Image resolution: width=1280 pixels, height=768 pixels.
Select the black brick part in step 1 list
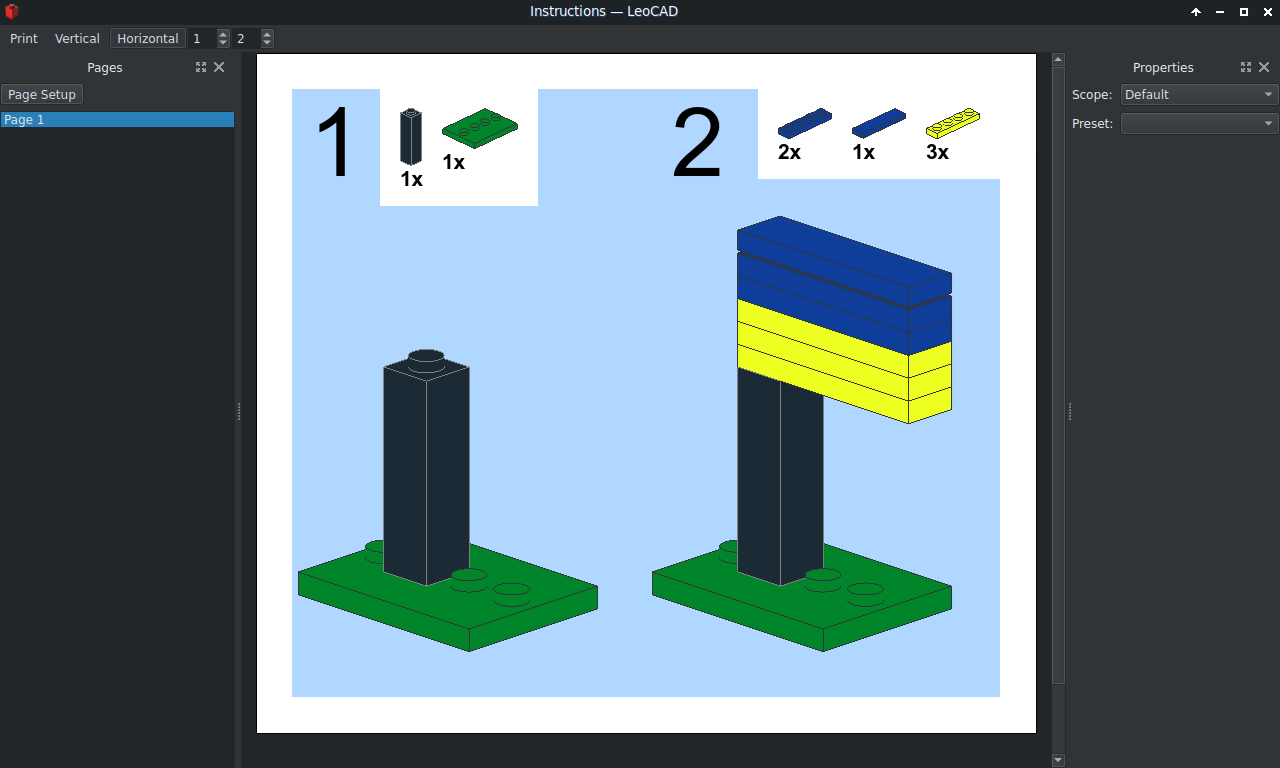click(411, 137)
